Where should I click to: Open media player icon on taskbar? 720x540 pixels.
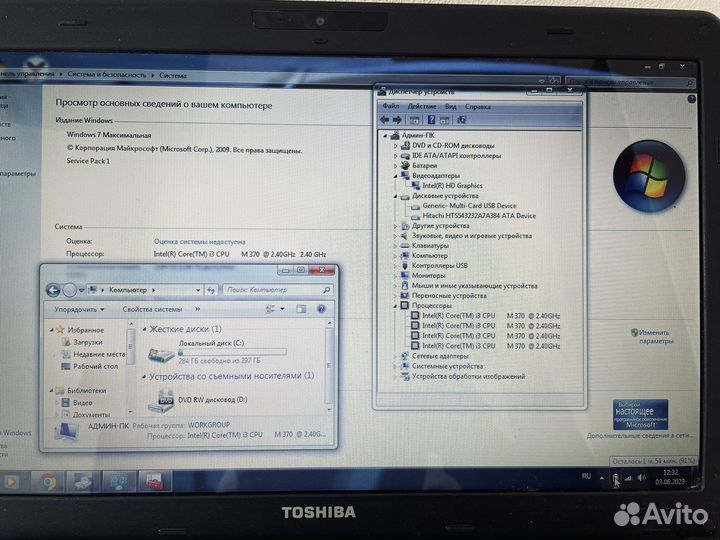[x=11, y=482]
